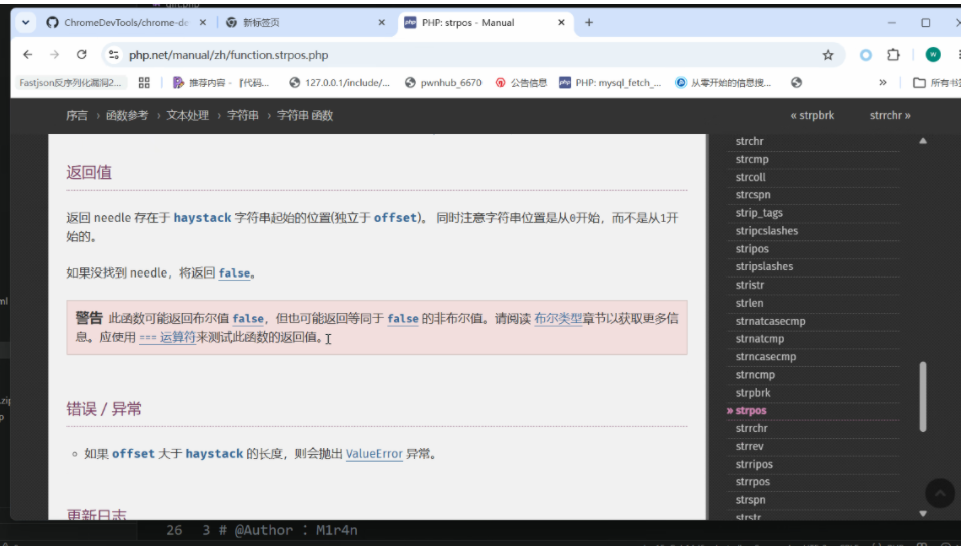
Task: Open the apps grid icon in bookmarks bar
Action: [x=144, y=83]
